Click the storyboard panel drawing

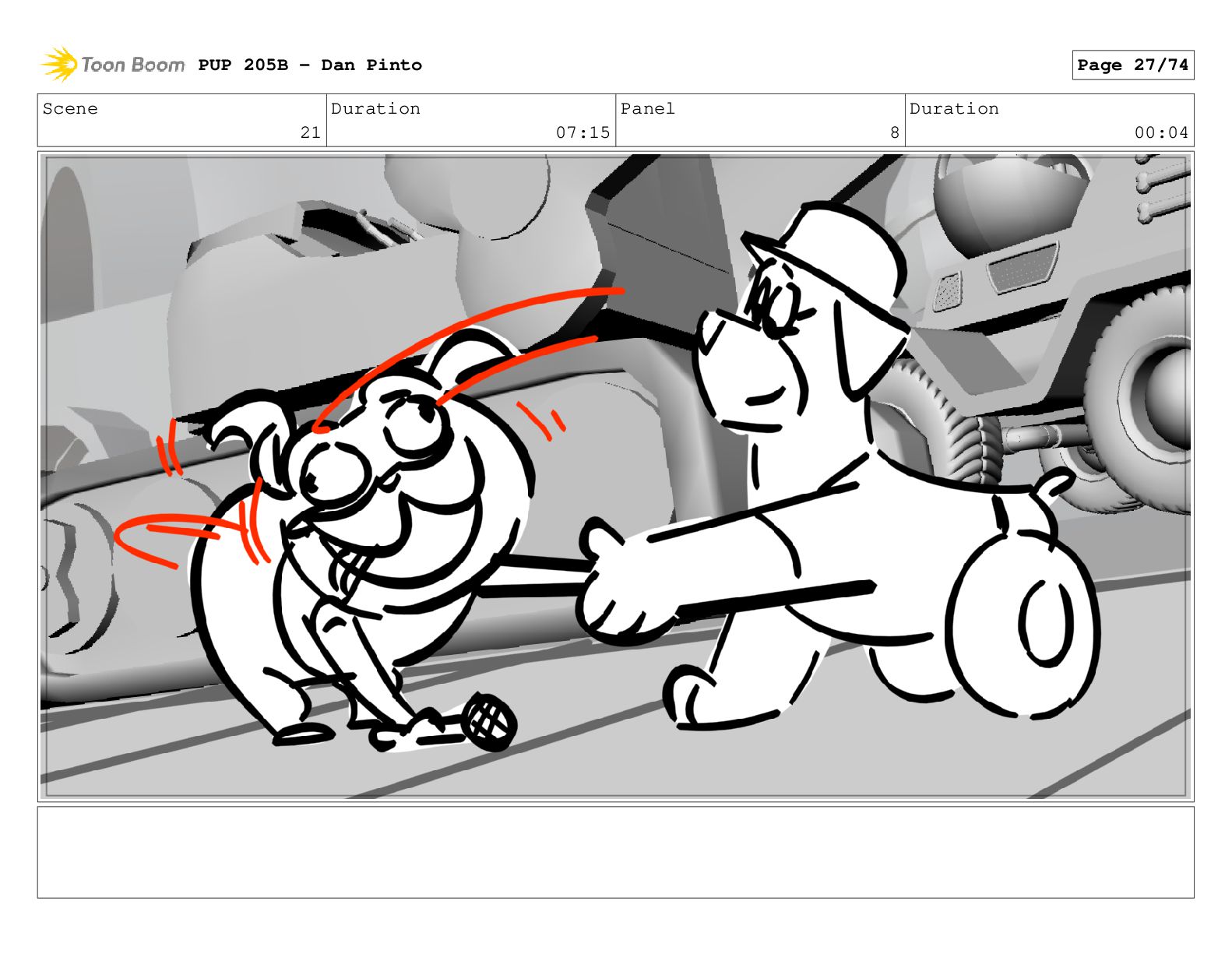(615, 477)
